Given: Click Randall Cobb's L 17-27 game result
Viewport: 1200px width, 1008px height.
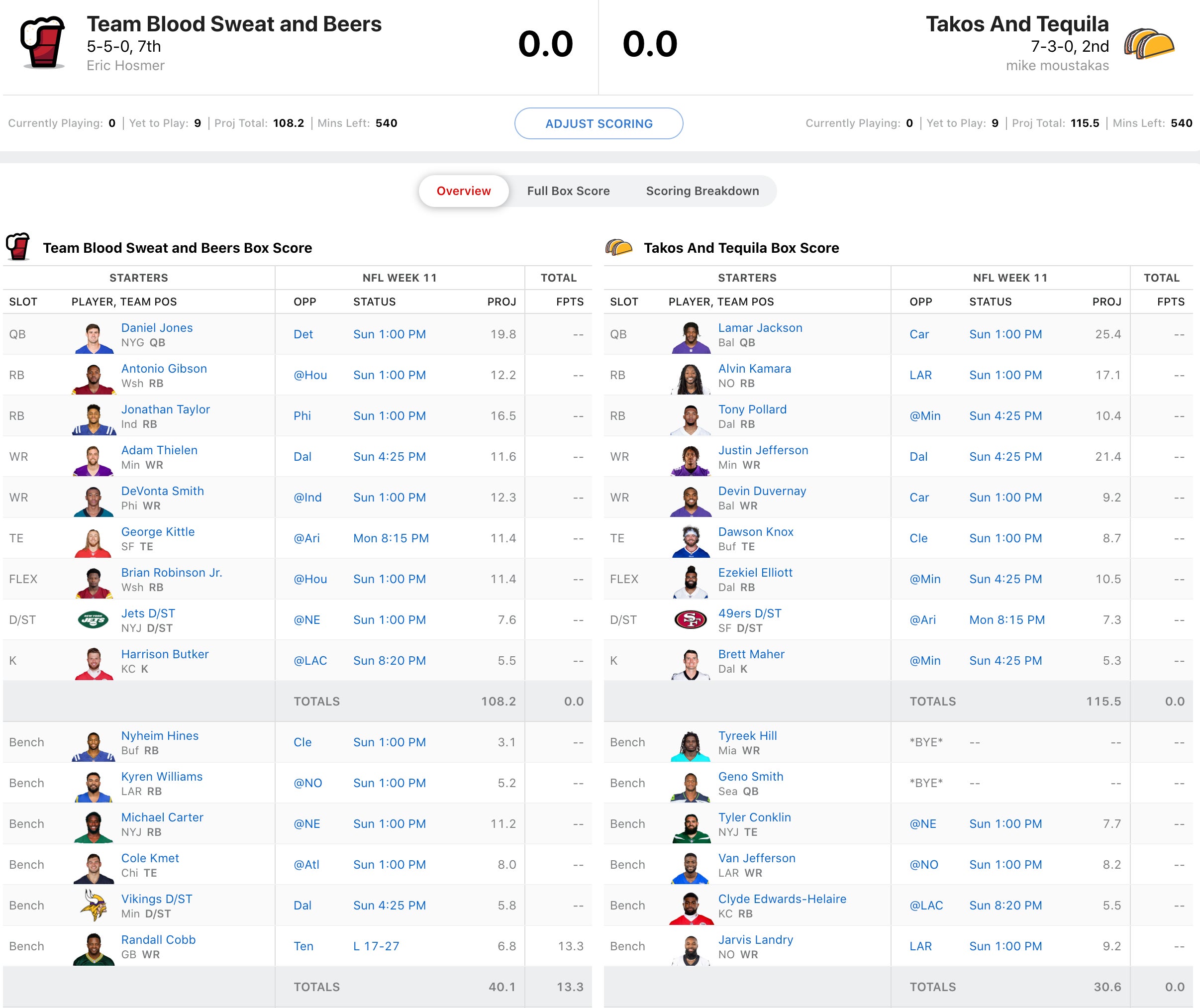Looking at the screenshot, I should 376,946.
